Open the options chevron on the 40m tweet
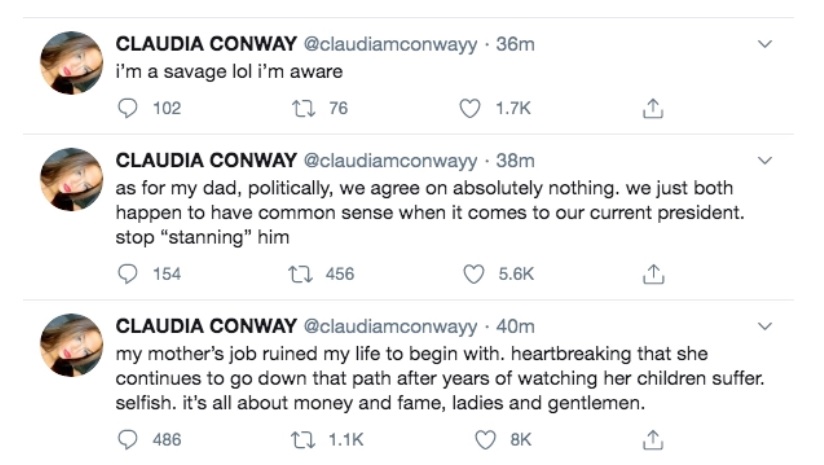The image size is (824, 465). pos(766,326)
